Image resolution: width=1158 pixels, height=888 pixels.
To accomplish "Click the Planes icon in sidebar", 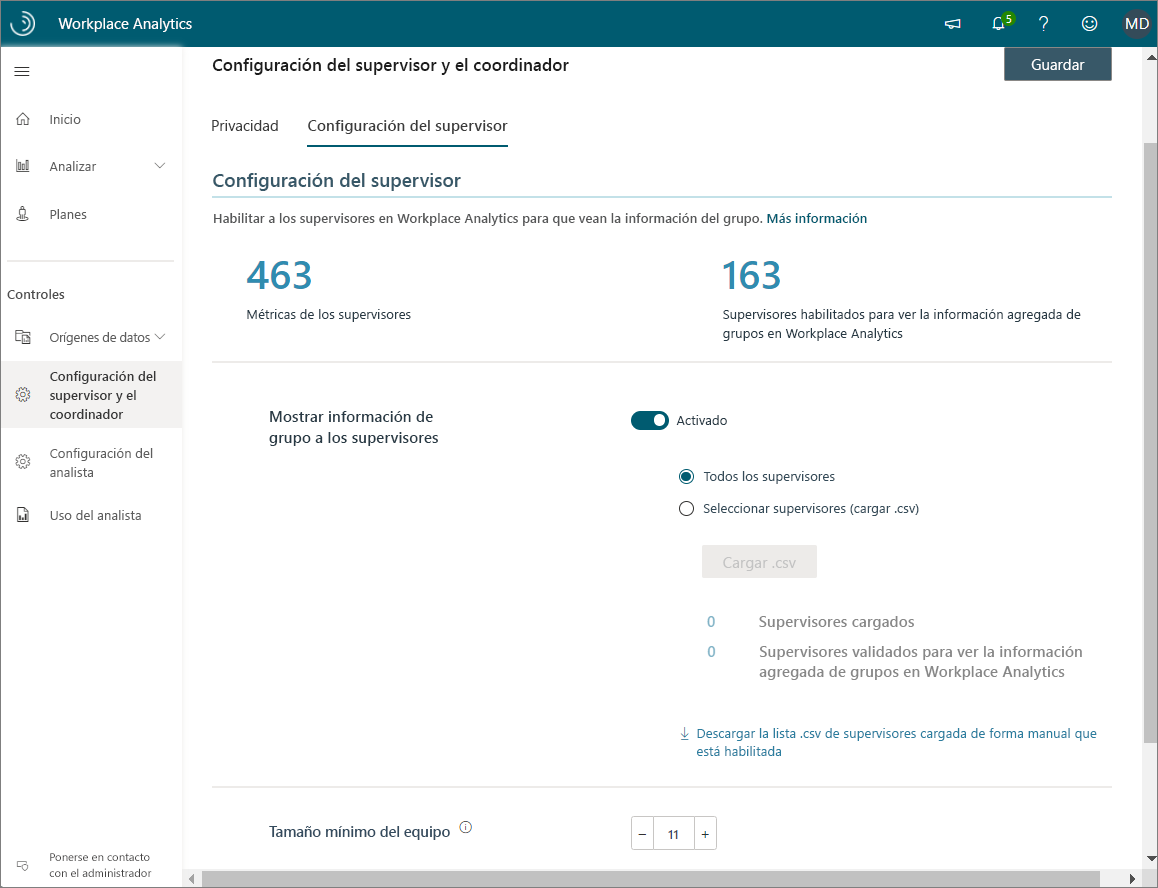I will 23,214.
